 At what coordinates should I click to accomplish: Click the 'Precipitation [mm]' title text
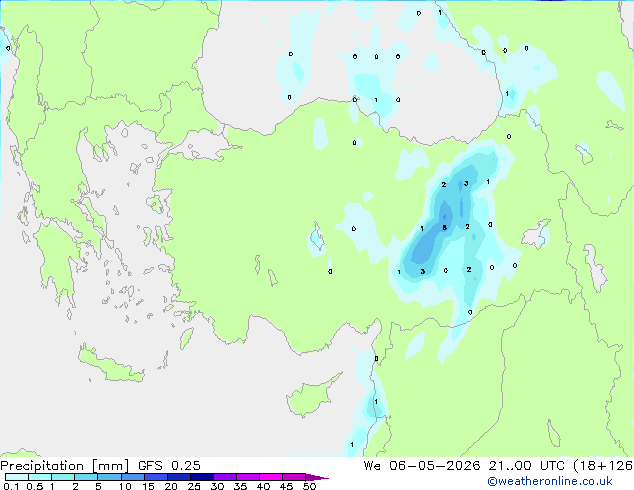coord(65,466)
